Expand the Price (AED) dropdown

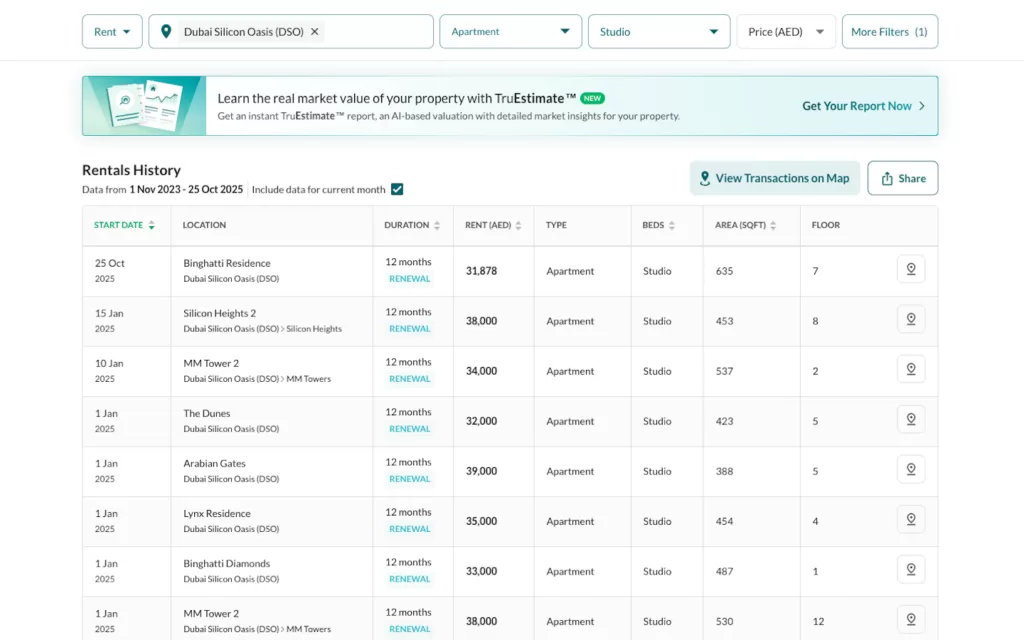(x=785, y=32)
